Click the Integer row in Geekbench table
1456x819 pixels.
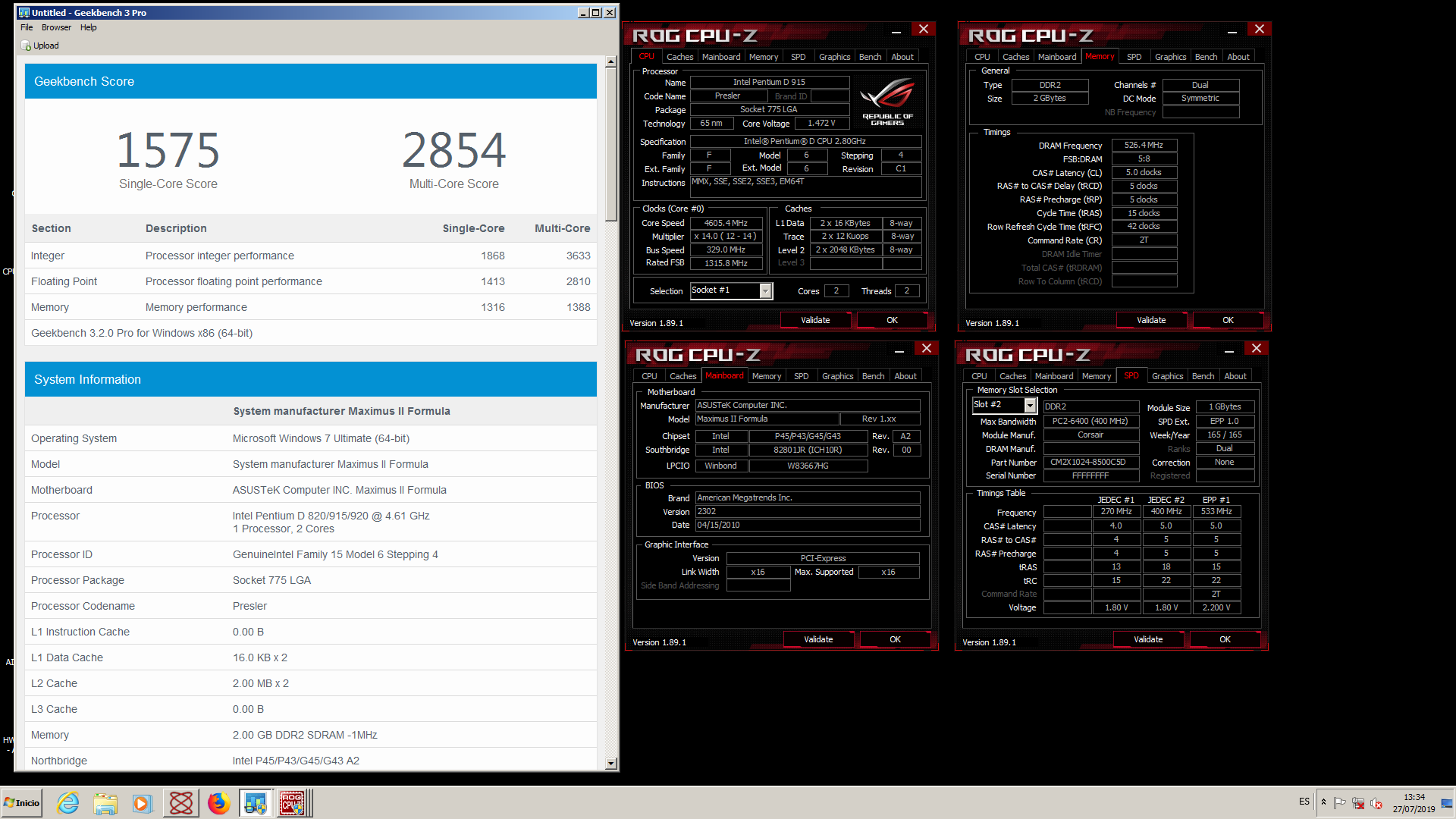click(311, 256)
